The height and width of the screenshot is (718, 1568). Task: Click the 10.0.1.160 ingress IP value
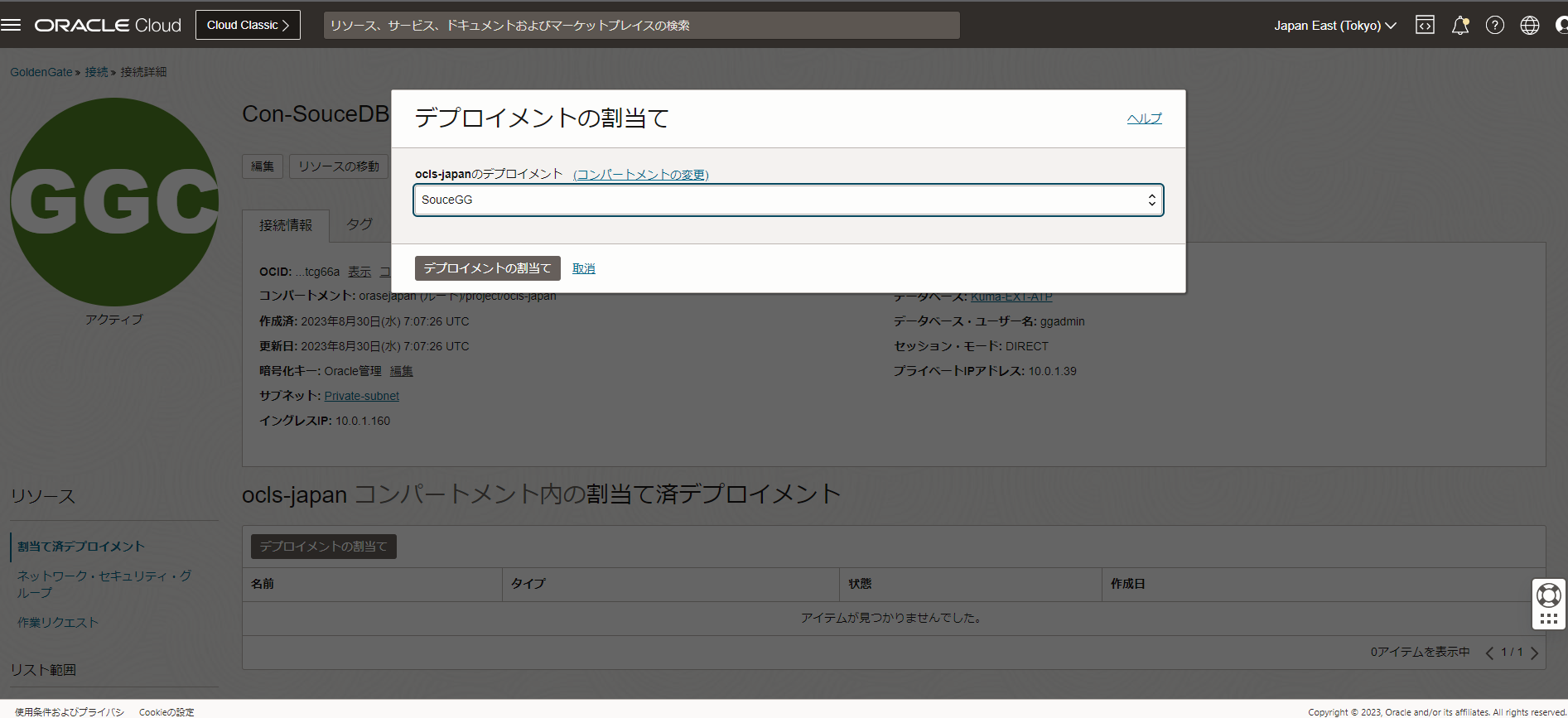click(363, 421)
